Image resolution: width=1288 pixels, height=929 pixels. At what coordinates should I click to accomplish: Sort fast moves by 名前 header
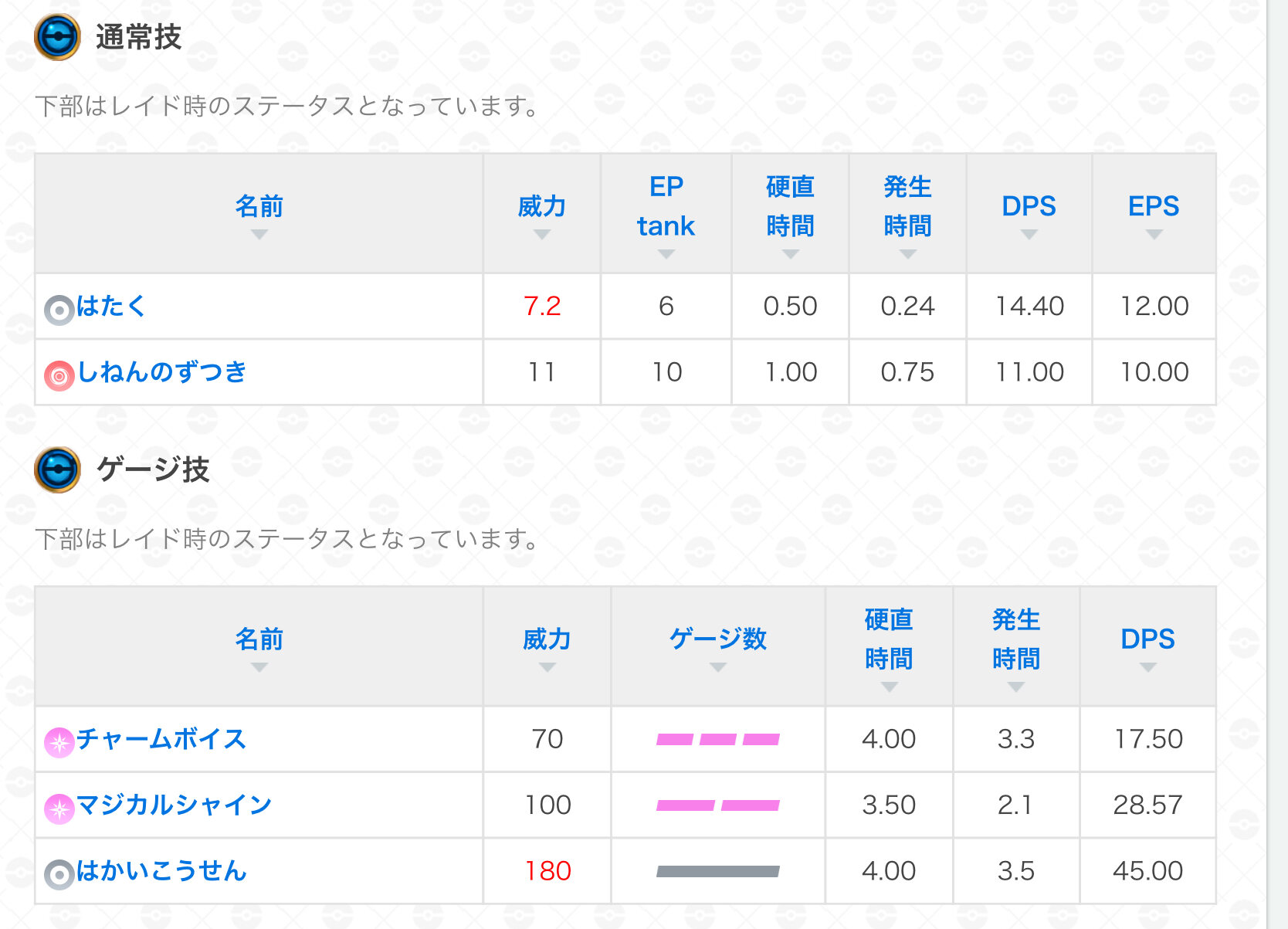259,212
